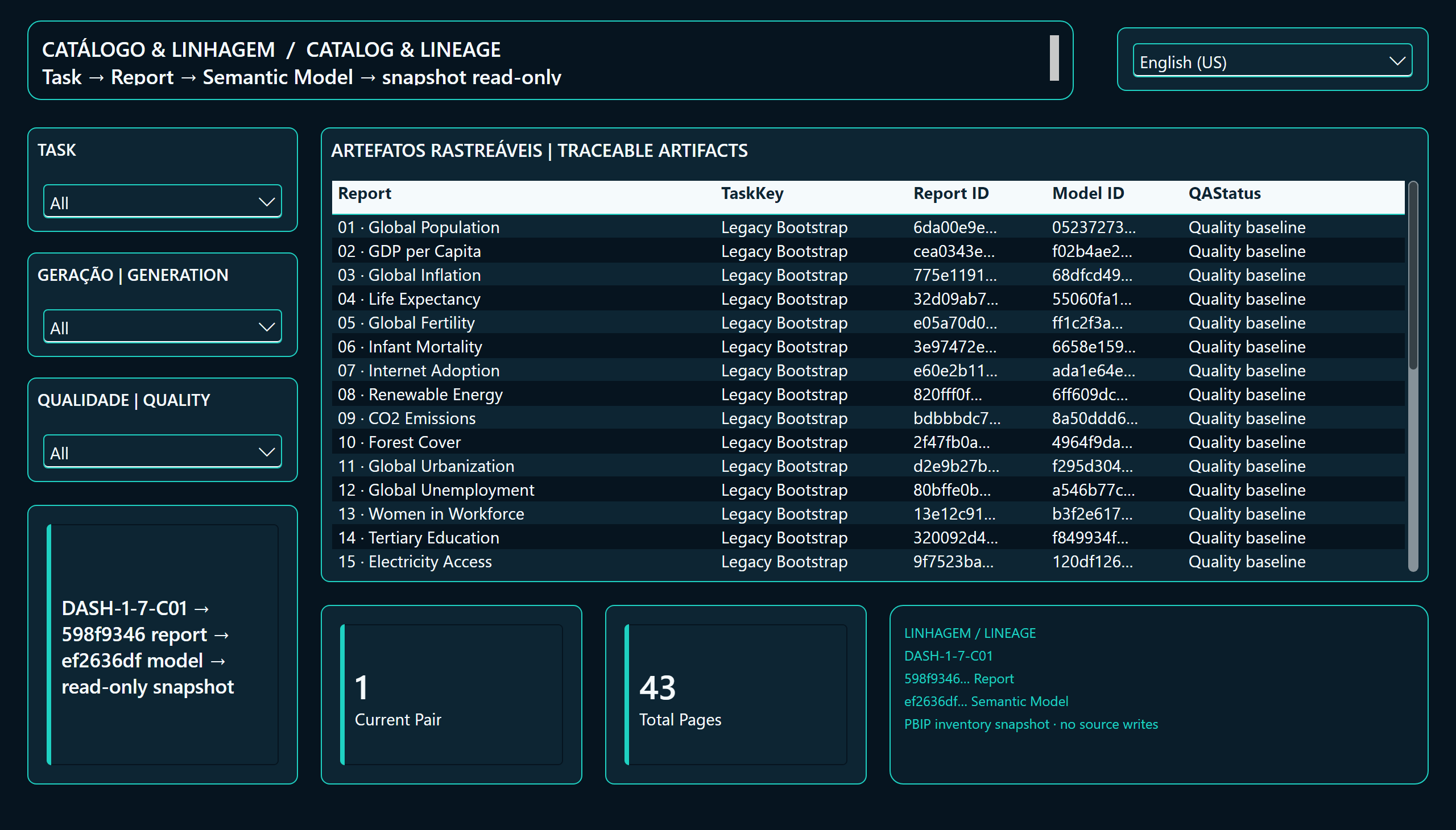Click the title header scrollbar thumb
Screen dimensions: 1456x830
(x=1054, y=58)
